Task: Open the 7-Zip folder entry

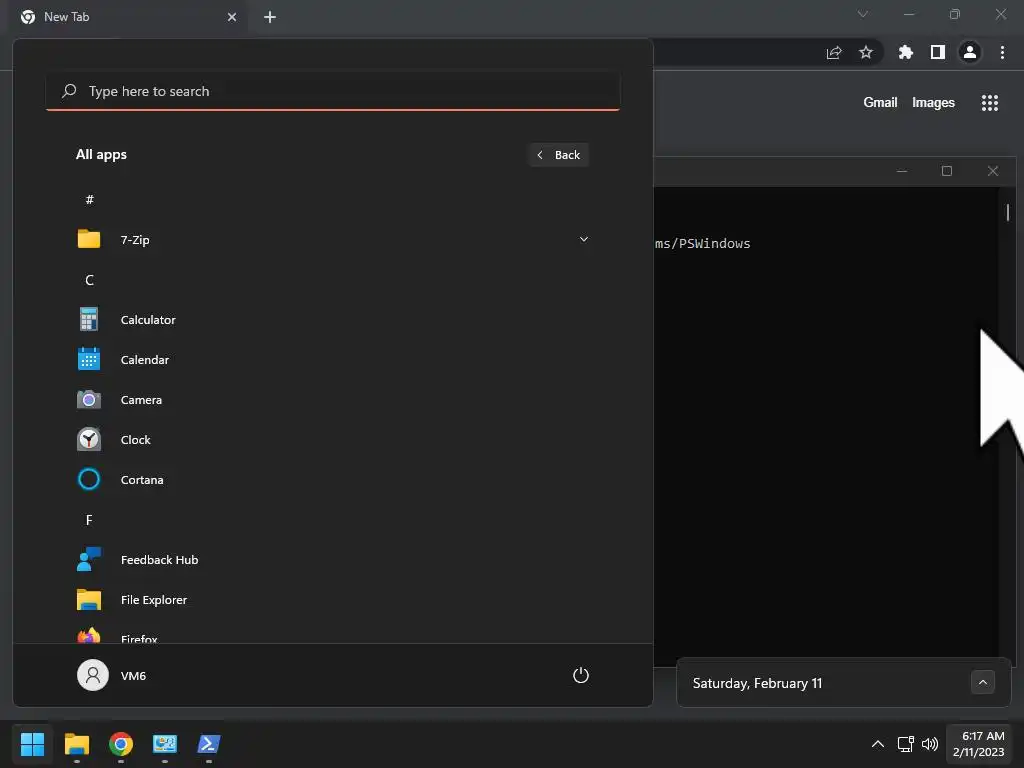Action: 332,240
